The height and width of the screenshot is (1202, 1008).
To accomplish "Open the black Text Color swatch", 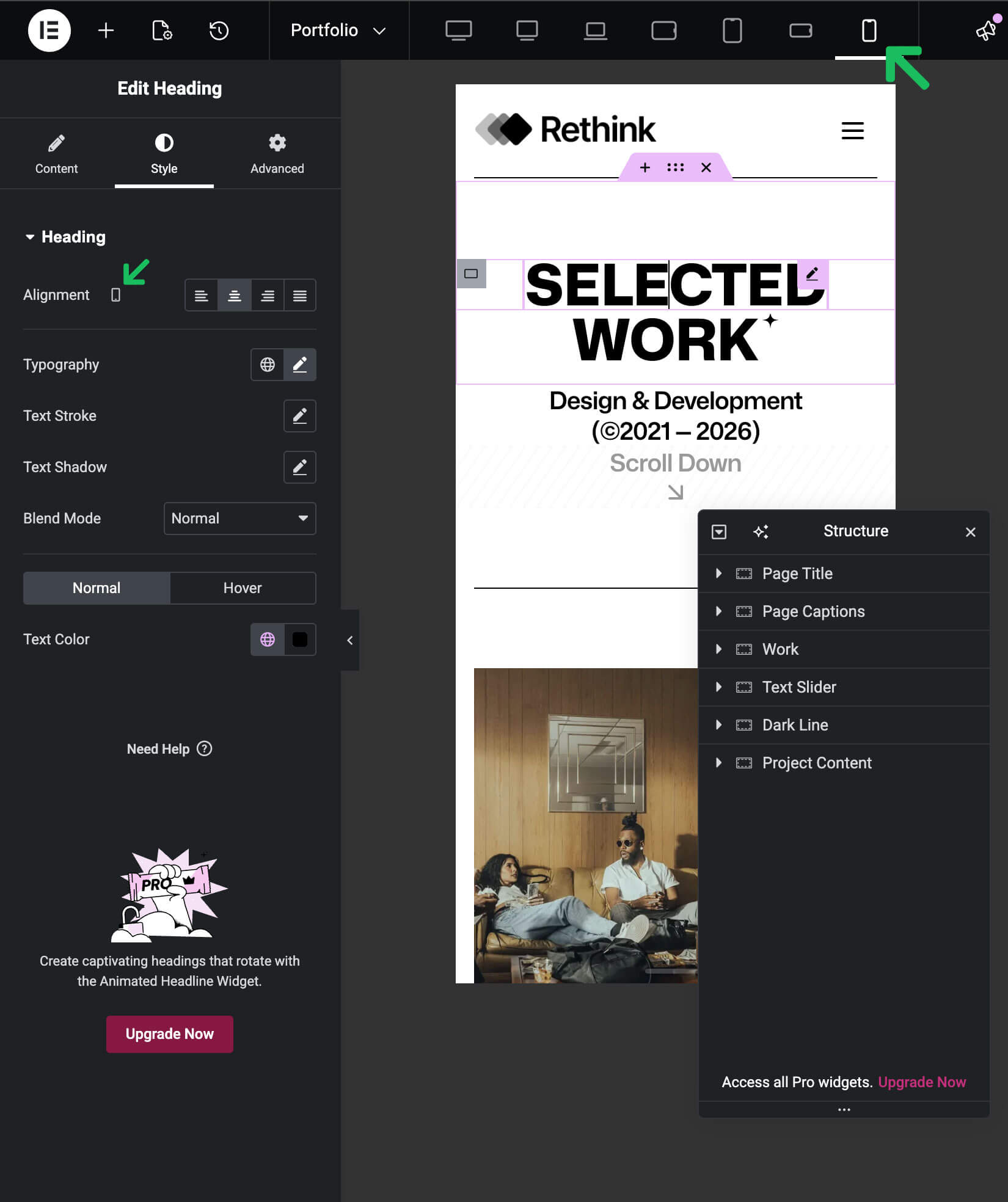I will click(299, 639).
